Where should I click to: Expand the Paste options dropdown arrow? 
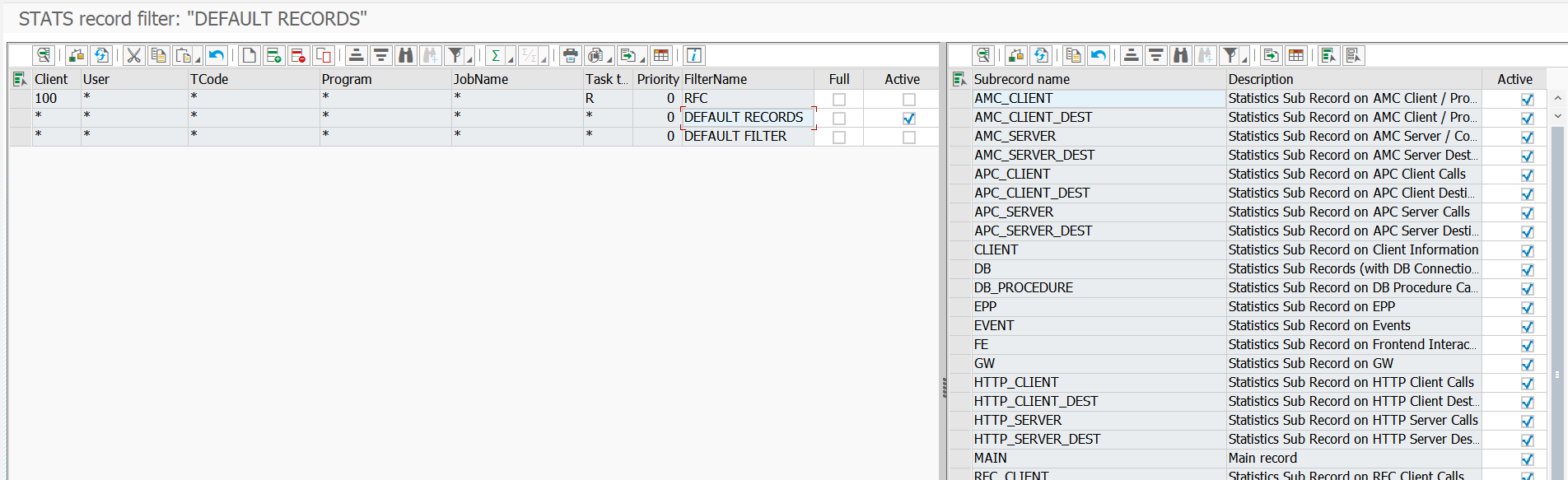point(198,58)
